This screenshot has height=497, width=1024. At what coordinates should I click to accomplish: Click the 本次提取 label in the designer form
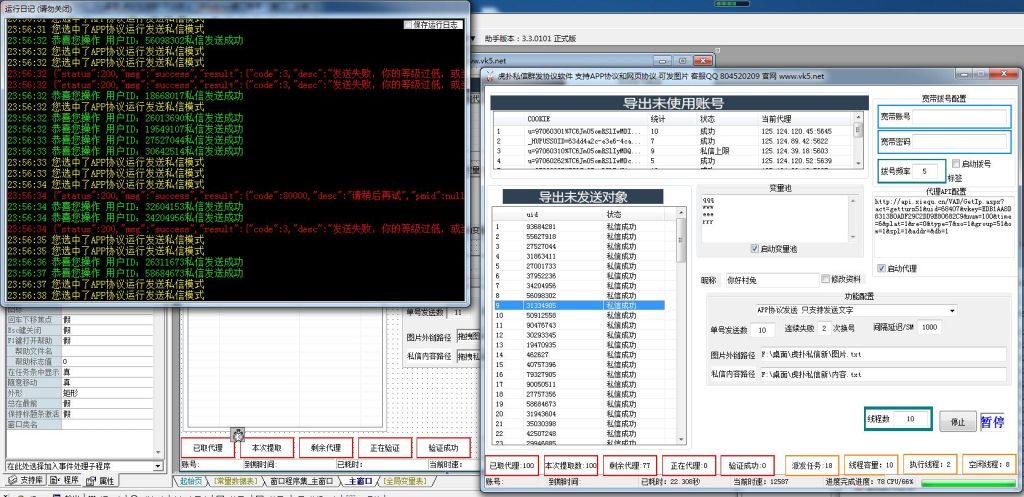pos(266,448)
